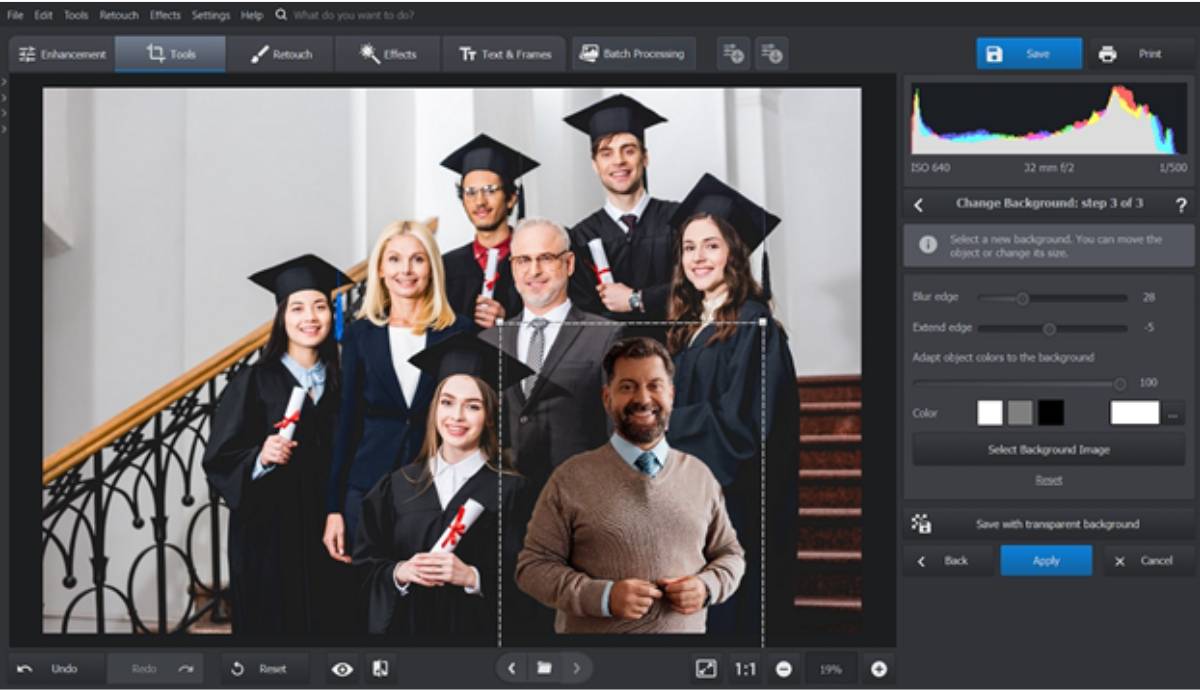Save the edited photo
Viewport: 1200px width, 690px height.
(1029, 54)
